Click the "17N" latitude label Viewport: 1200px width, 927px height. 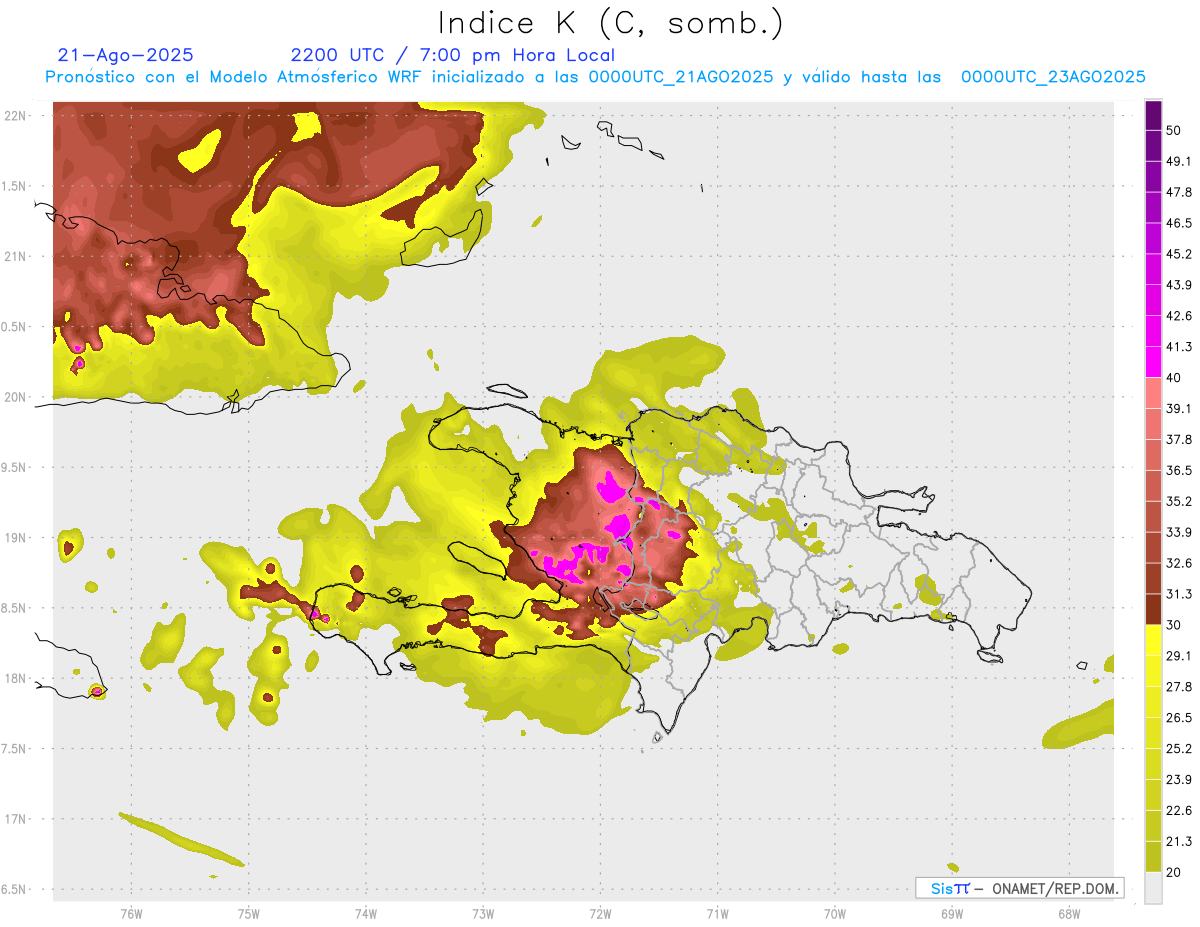tap(16, 819)
